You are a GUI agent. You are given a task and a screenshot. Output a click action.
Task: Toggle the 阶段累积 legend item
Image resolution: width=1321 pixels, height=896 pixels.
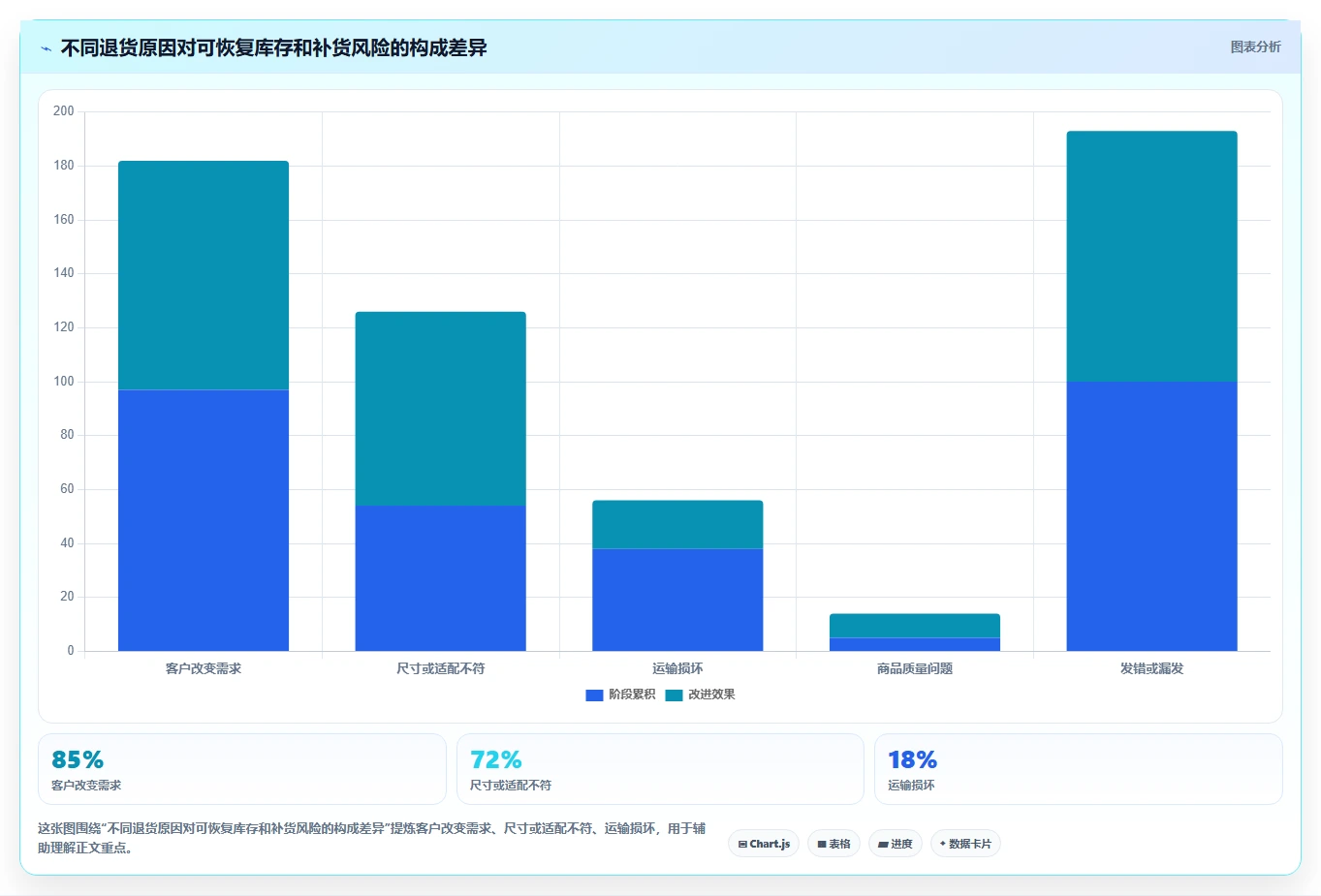621,695
